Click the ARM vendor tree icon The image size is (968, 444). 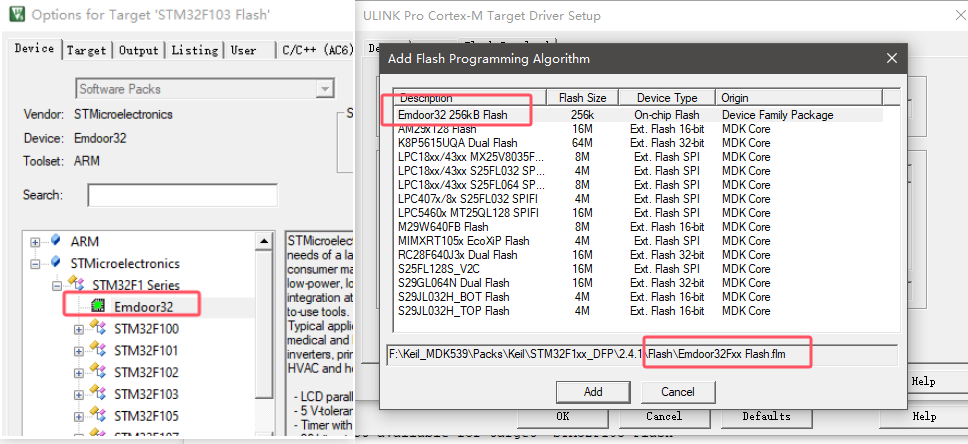tap(56, 242)
